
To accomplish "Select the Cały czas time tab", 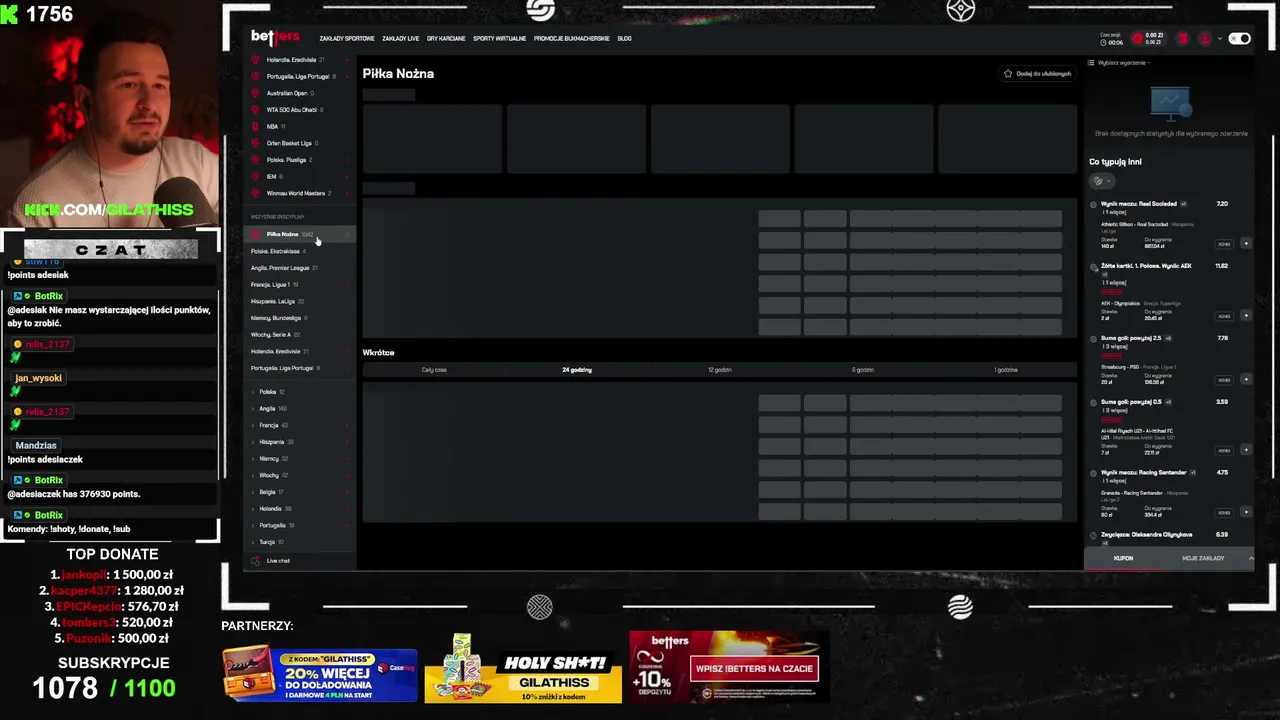I will click(x=434, y=370).
